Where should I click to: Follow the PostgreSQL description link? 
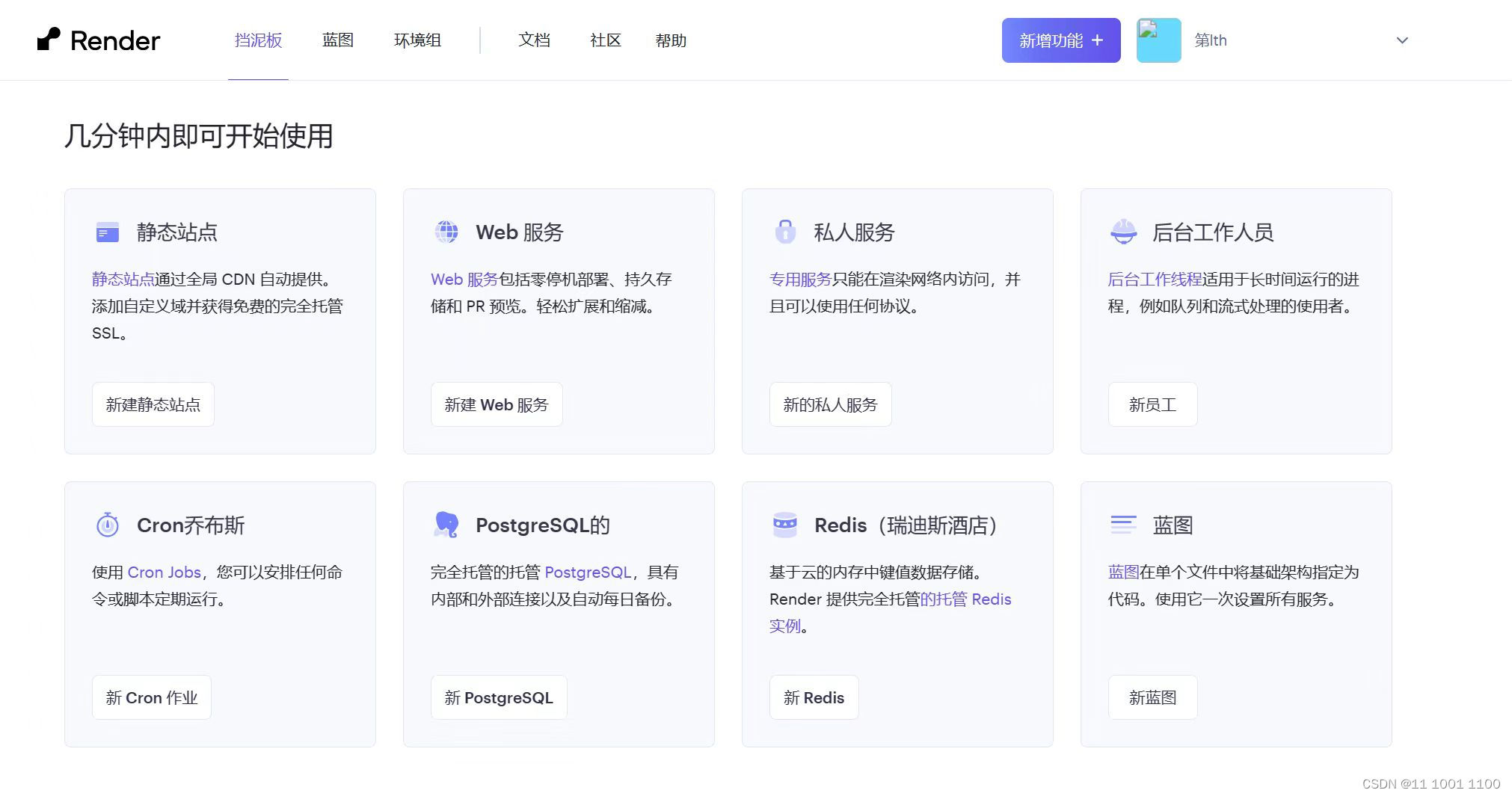pyautogui.click(x=588, y=572)
